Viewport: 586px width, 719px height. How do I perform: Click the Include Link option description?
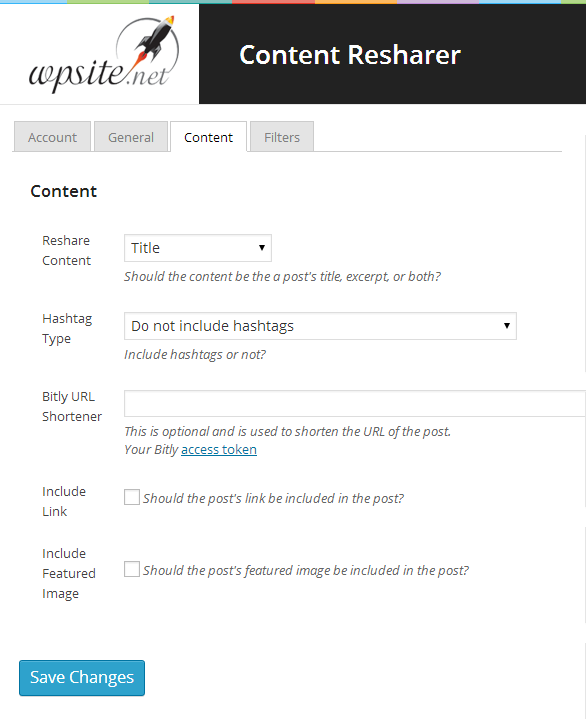[x=273, y=498]
